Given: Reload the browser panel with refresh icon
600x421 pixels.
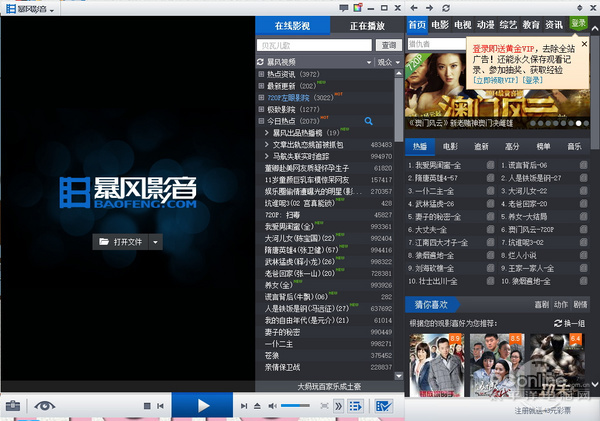Looking at the screenshot, I should pos(446,8).
